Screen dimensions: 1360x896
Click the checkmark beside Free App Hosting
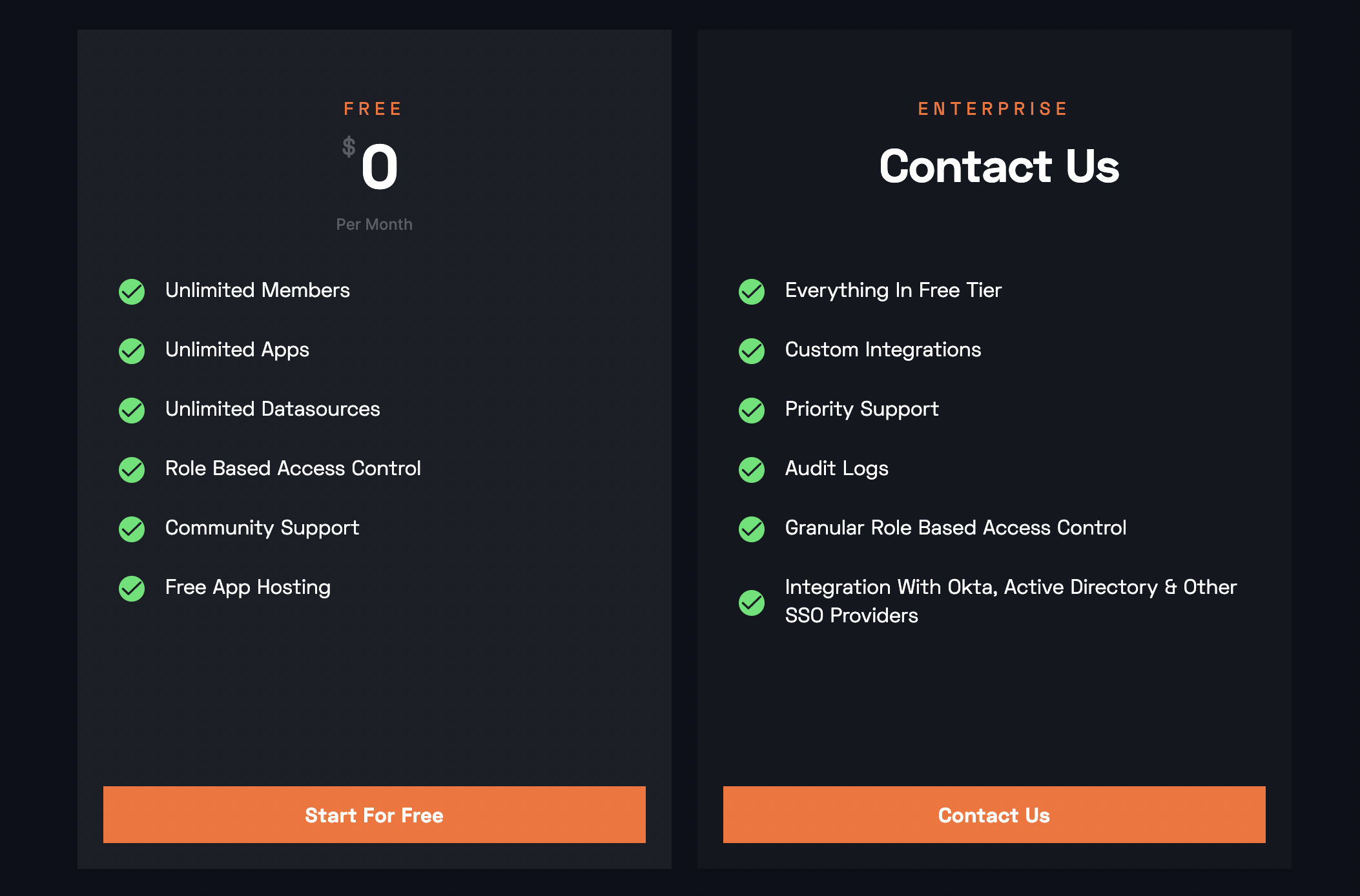click(x=131, y=589)
